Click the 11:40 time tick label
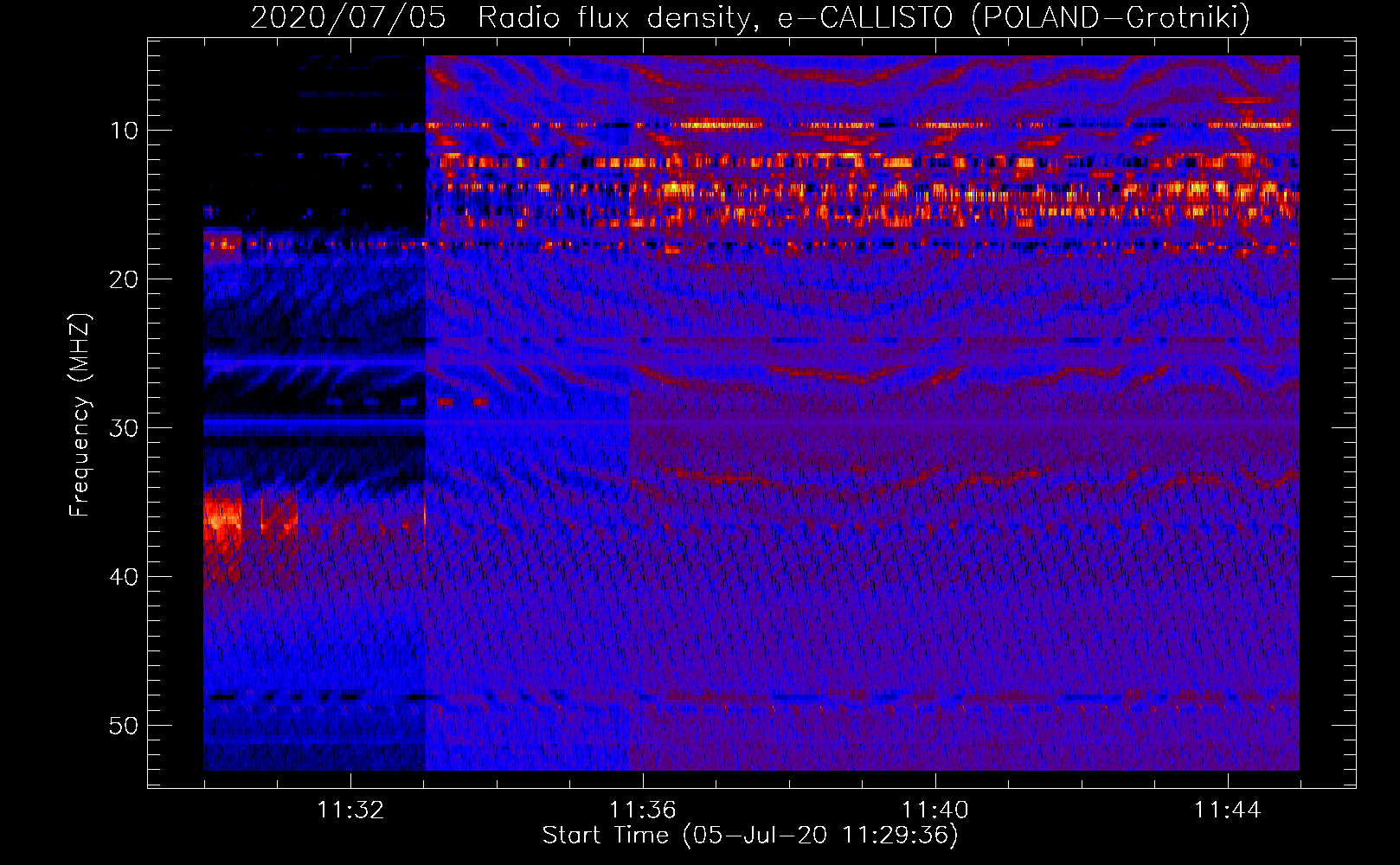Image resolution: width=1400 pixels, height=865 pixels. pyautogui.click(x=935, y=811)
